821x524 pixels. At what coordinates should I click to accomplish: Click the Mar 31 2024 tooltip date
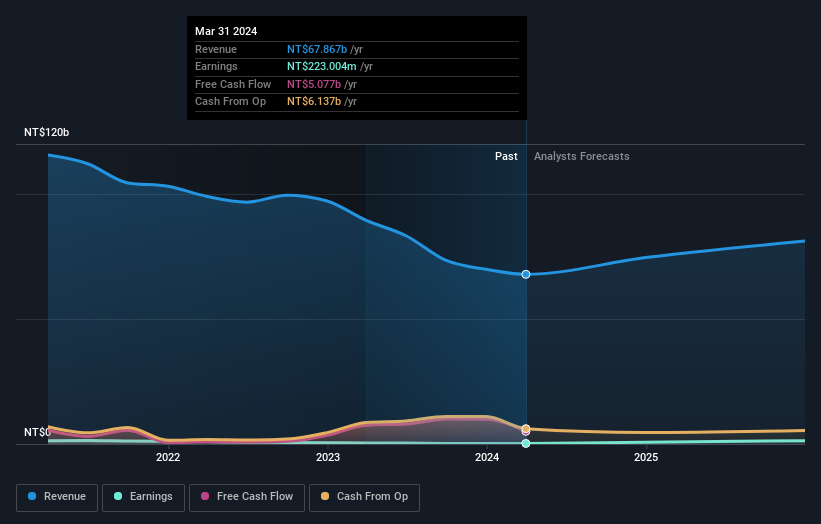(x=226, y=31)
